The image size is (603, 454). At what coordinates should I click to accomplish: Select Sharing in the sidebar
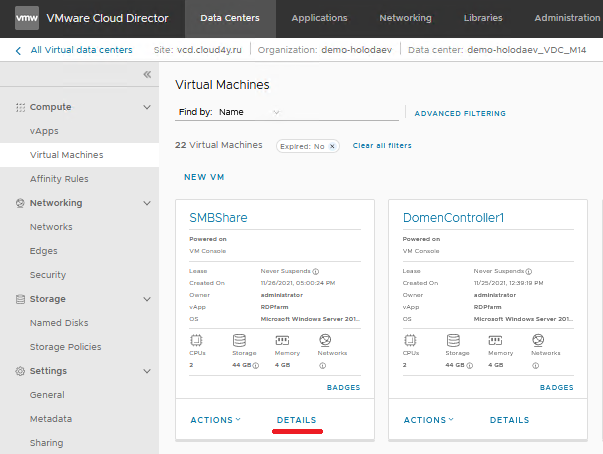[x=47, y=443]
